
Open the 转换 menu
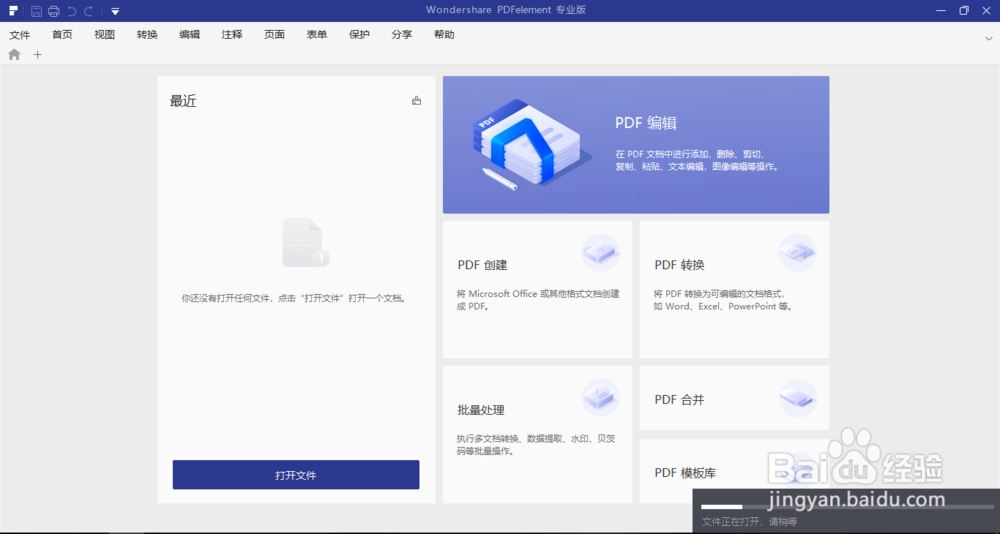[x=147, y=34]
